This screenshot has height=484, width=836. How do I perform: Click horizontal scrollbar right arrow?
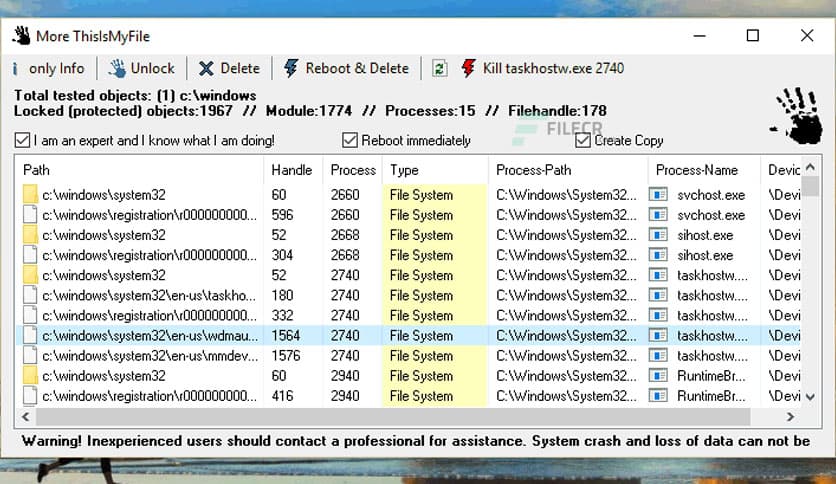pos(791,417)
